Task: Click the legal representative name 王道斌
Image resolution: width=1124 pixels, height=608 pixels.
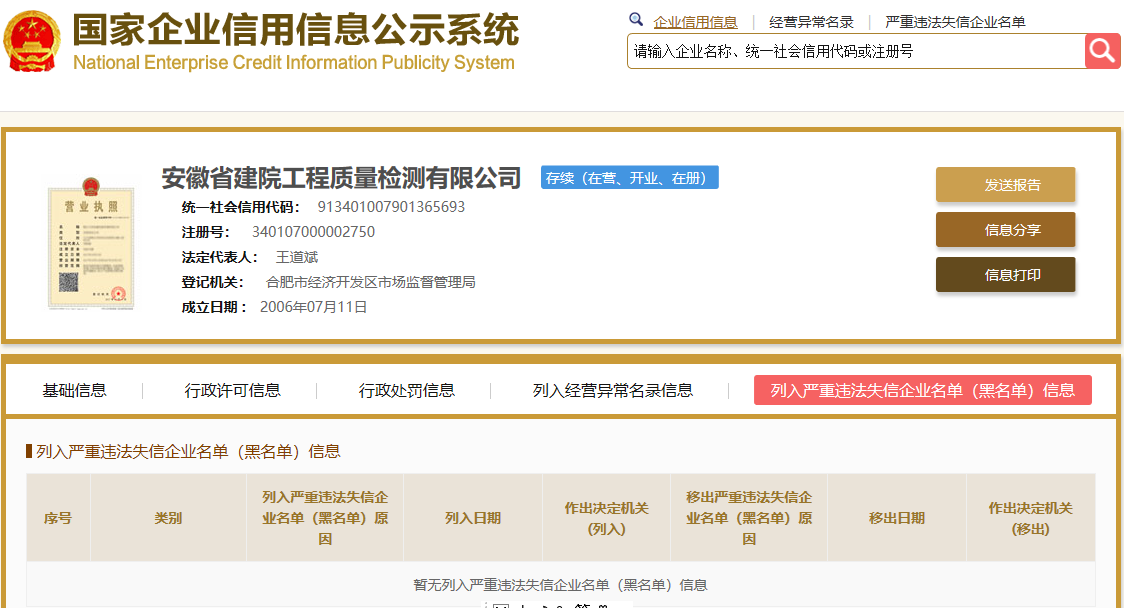Action: pyautogui.click(x=297, y=257)
